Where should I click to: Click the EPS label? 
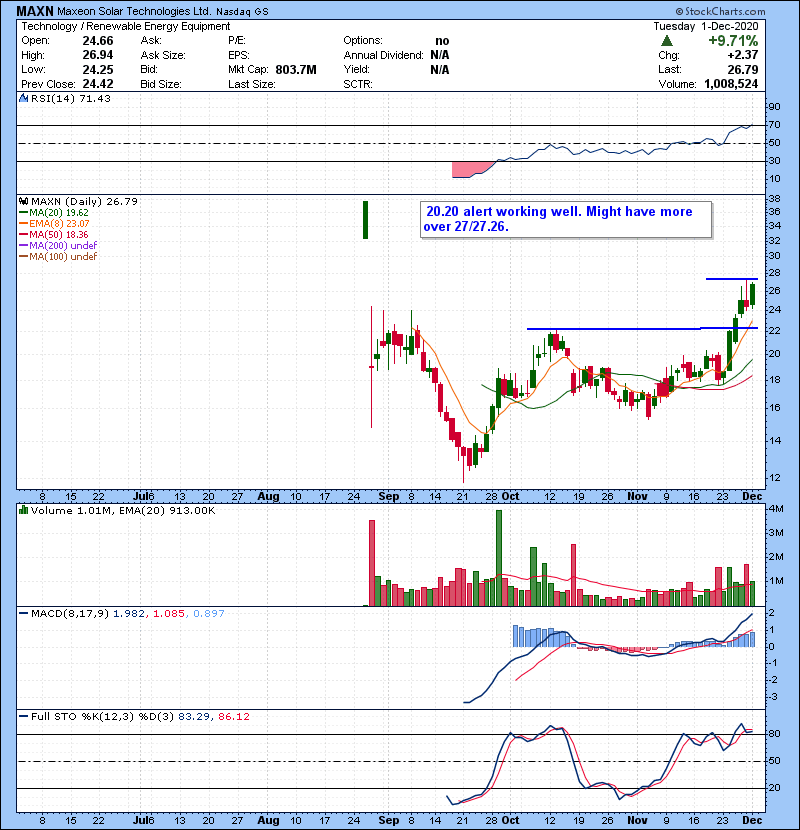(x=239, y=55)
